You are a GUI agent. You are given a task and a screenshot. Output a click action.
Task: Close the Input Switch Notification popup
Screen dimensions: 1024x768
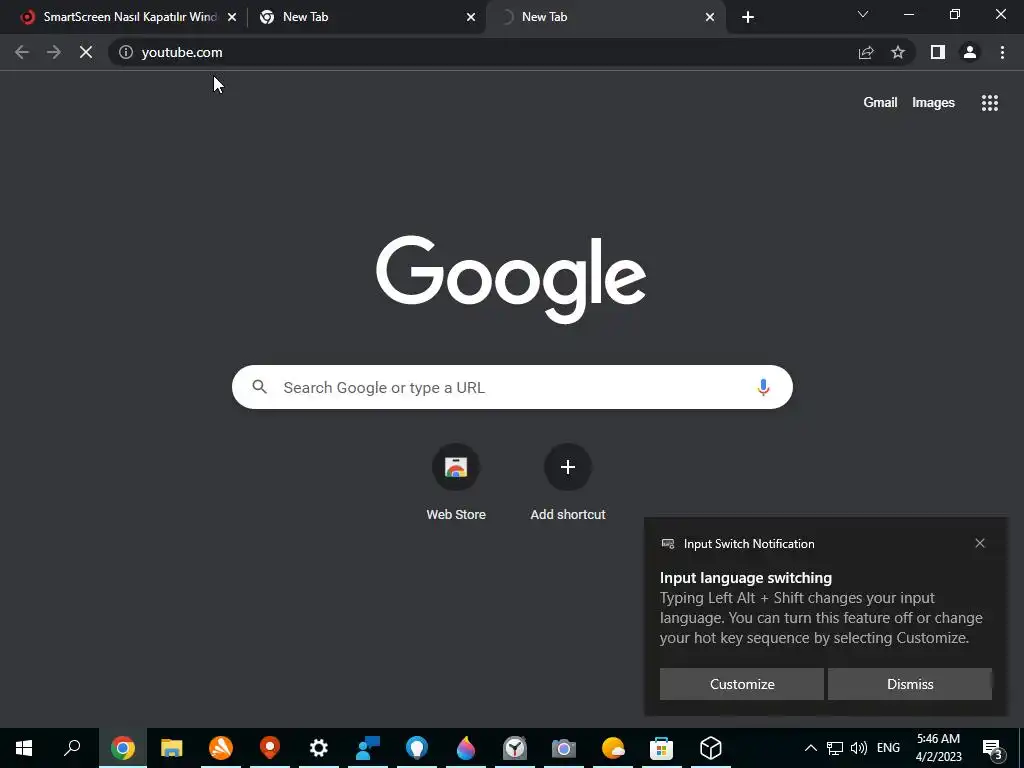[980, 543]
